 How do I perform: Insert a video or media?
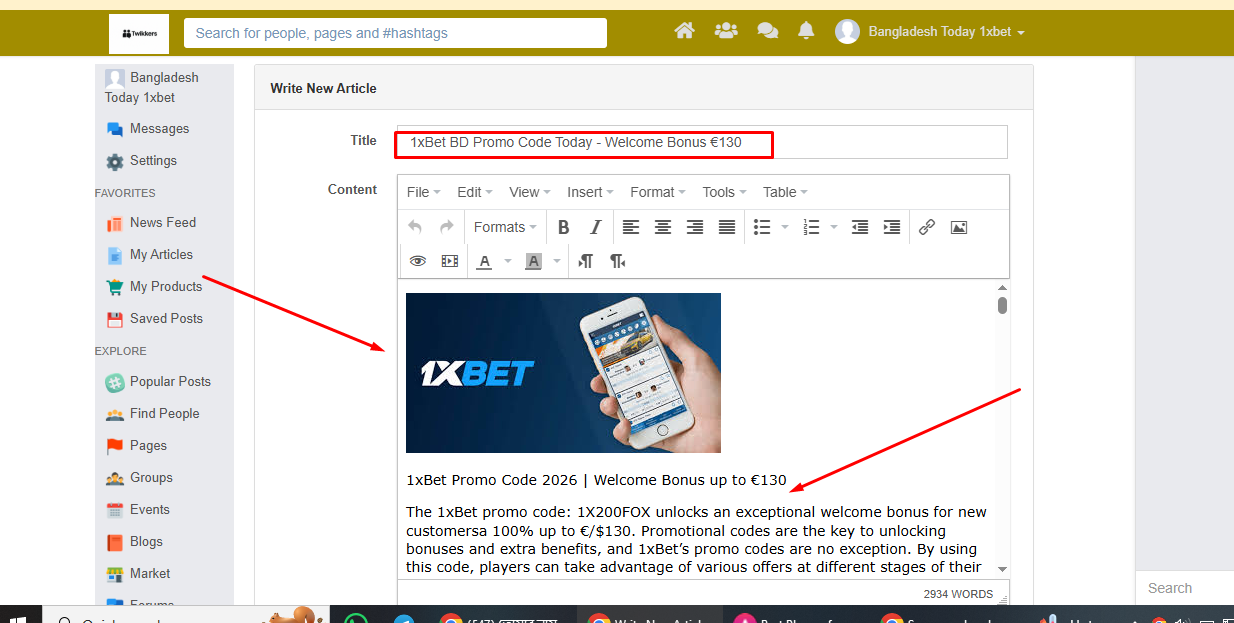pyautogui.click(x=450, y=261)
